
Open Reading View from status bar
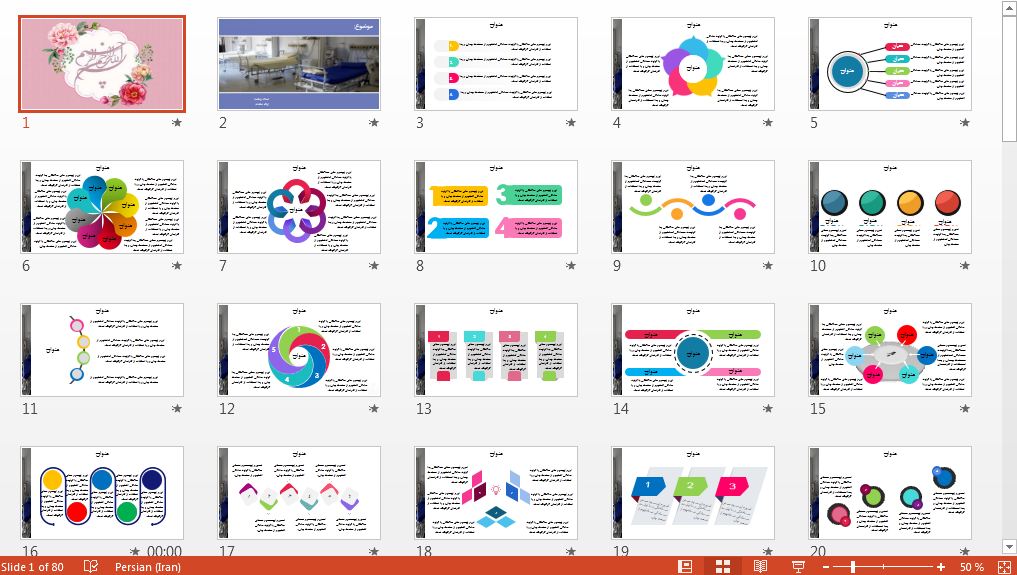[x=760, y=567]
